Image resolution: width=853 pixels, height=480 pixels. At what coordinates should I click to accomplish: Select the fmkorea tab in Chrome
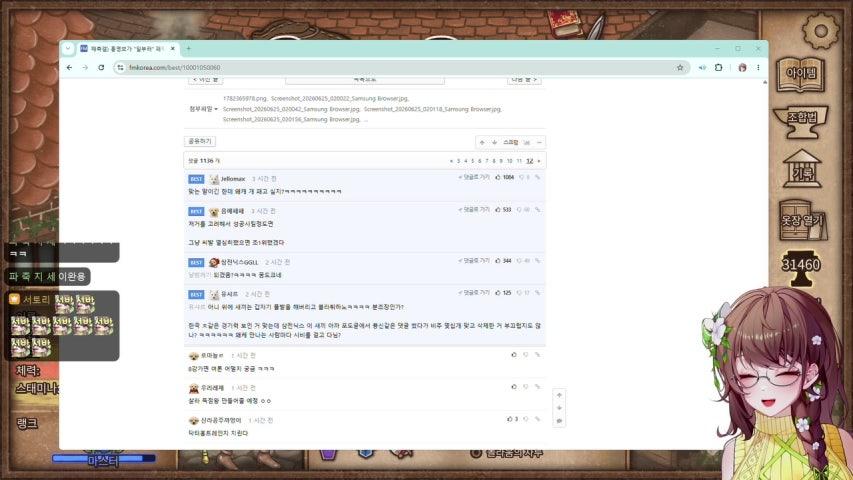click(x=128, y=48)
